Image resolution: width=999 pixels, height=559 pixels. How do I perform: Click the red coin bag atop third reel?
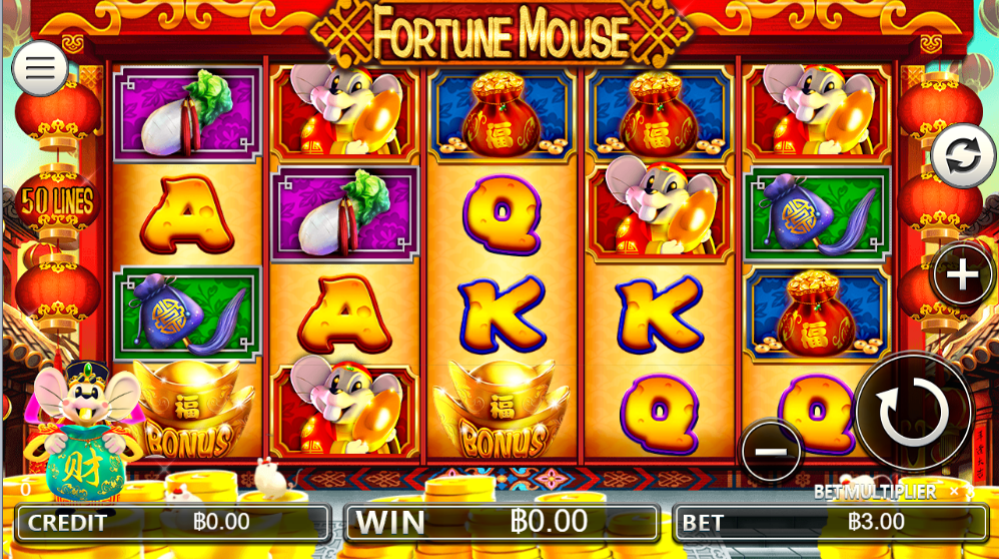click(501, 114)
